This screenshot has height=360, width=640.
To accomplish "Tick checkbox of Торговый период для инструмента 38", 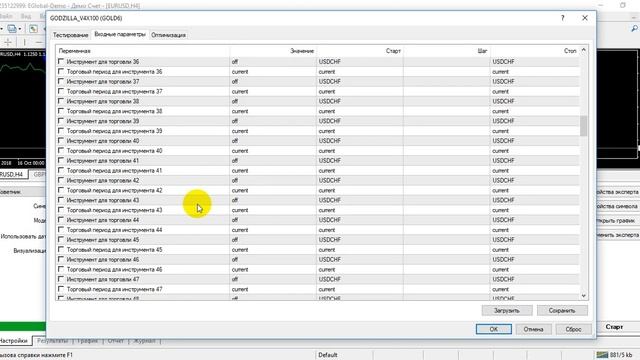I will point(61,111).
